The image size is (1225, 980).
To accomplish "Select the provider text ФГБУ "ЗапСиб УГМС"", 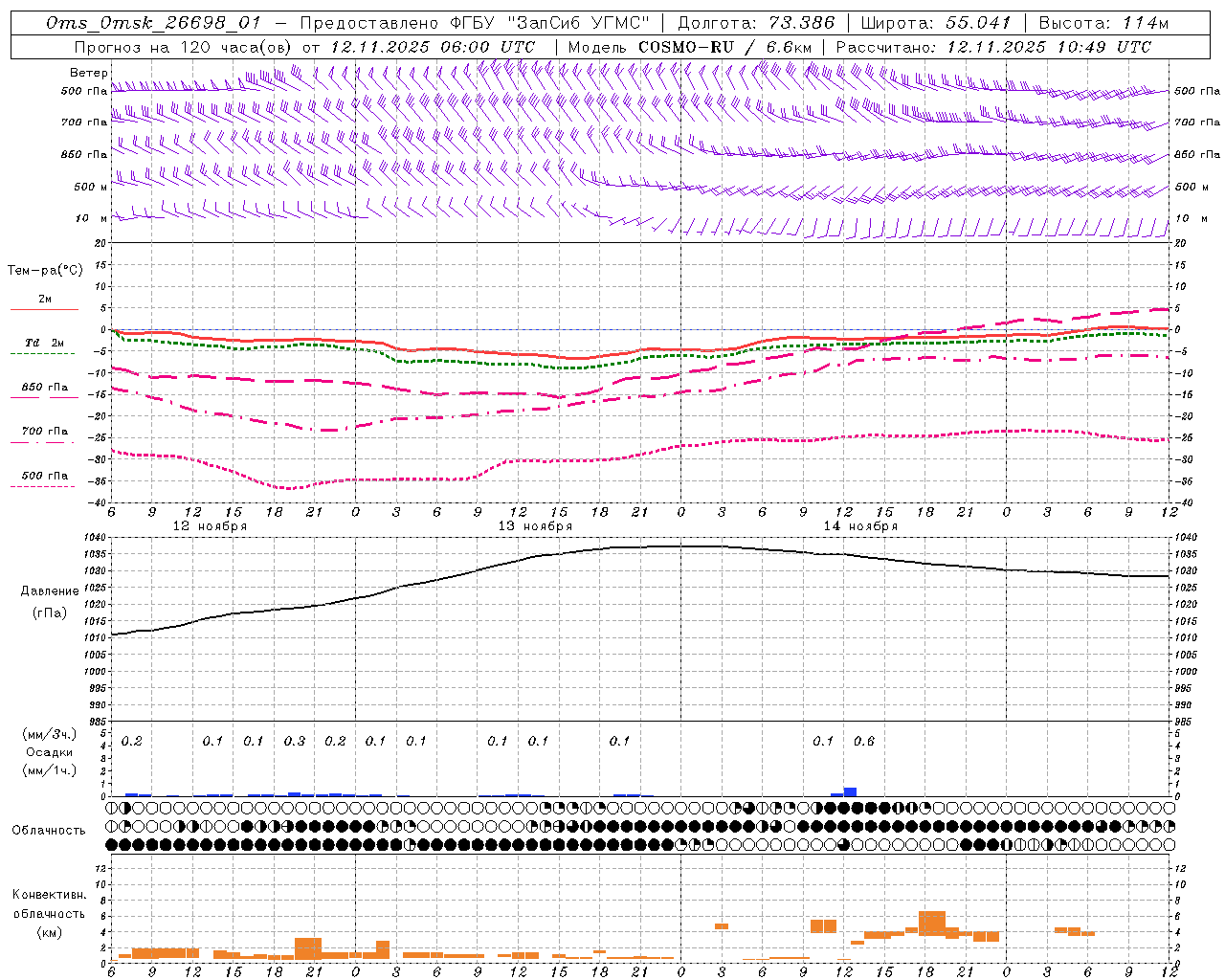I will [549, 23].
